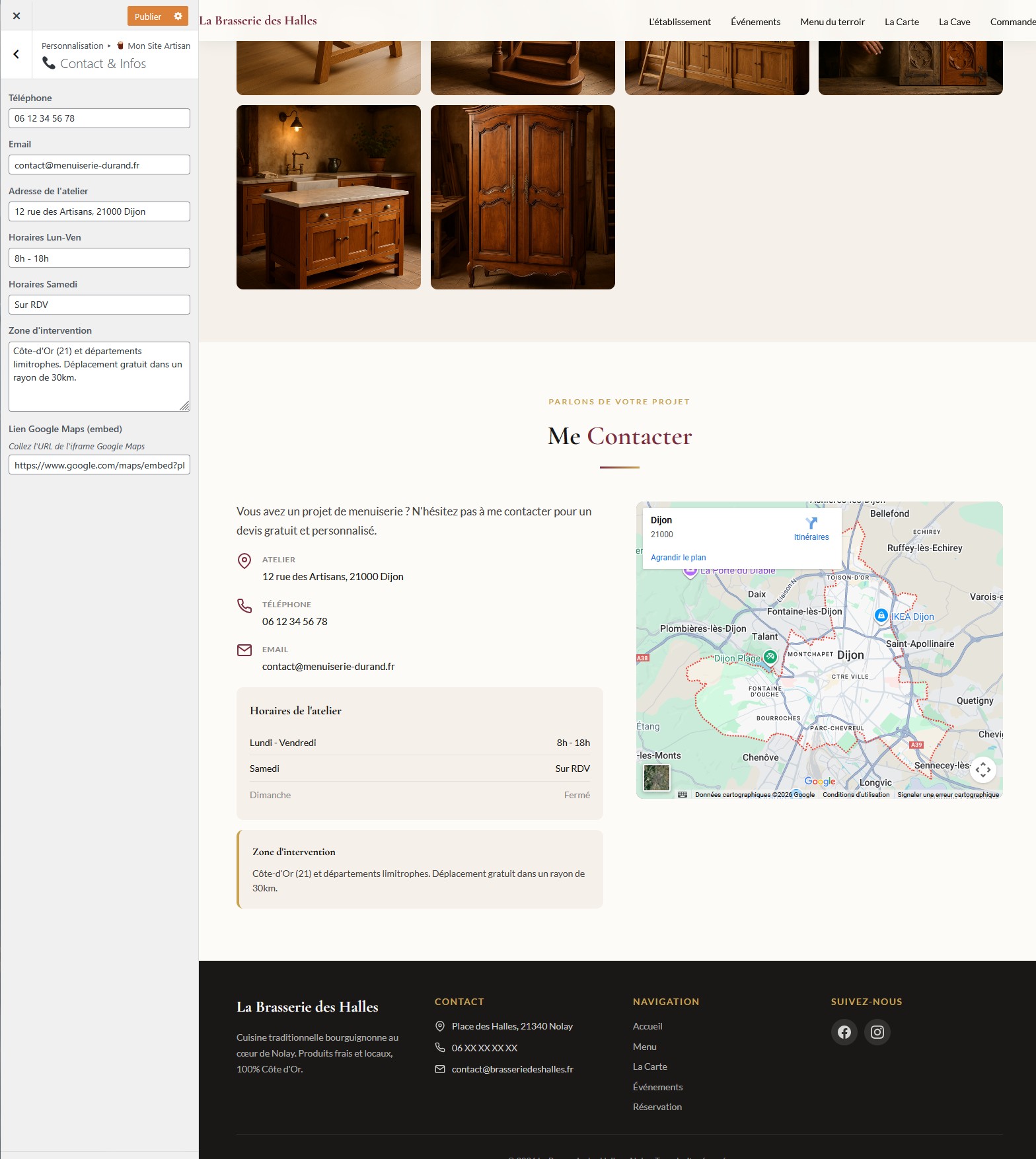Image resolution: width=1036 pixels, height=1159 pixels.
Task: Edit the Adresse de l'atelier field
Action: pyautogui.click(x=99, y=211)
